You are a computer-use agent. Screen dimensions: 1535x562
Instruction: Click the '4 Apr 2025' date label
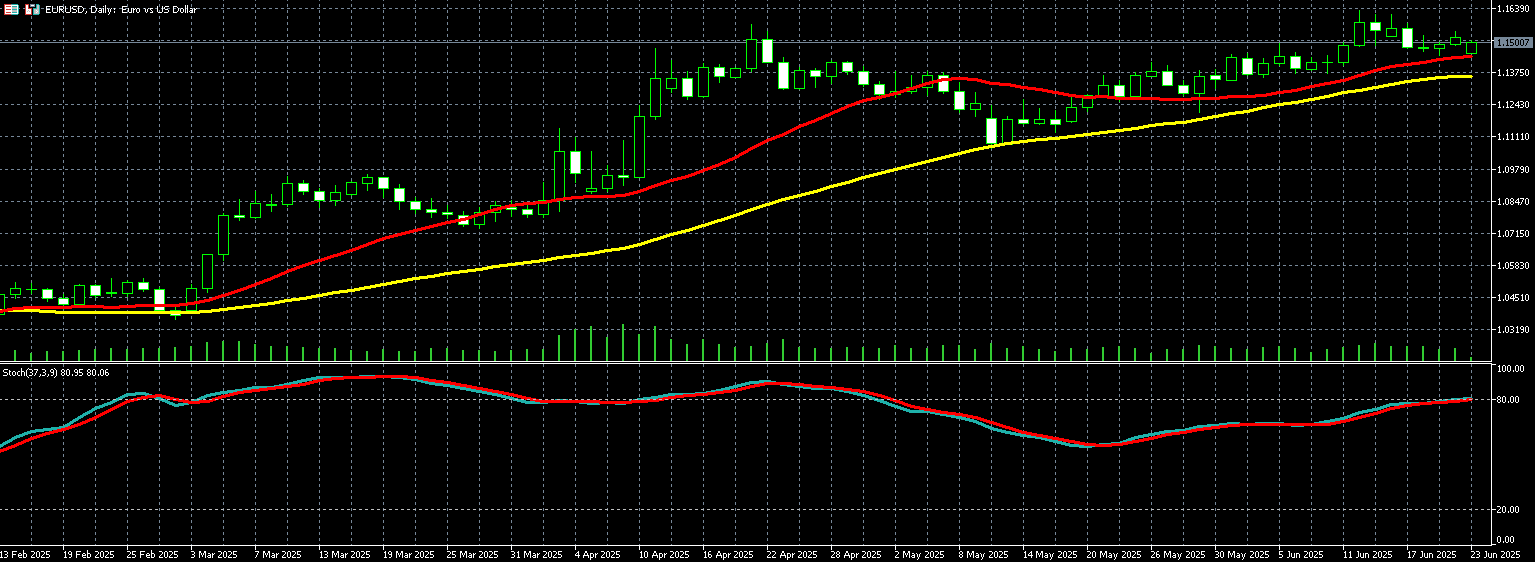[599, 554]
